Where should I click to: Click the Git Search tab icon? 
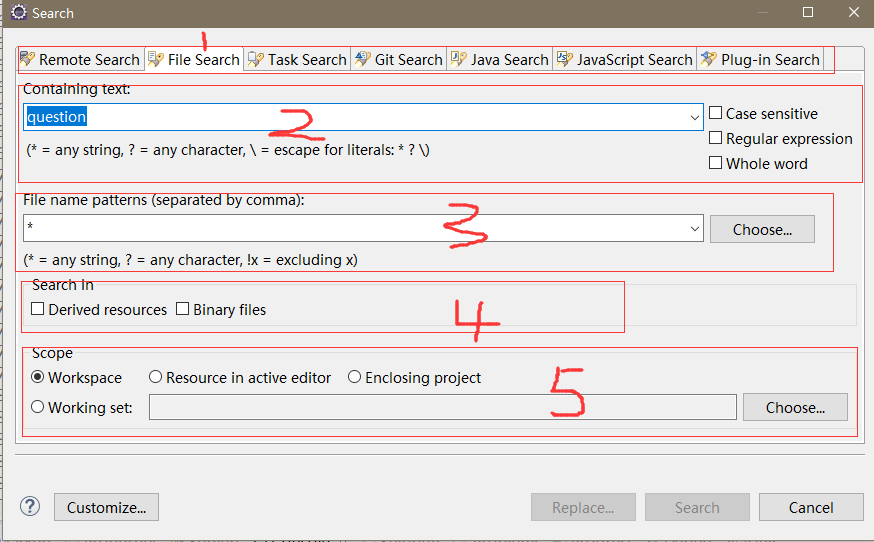[362, 59]
